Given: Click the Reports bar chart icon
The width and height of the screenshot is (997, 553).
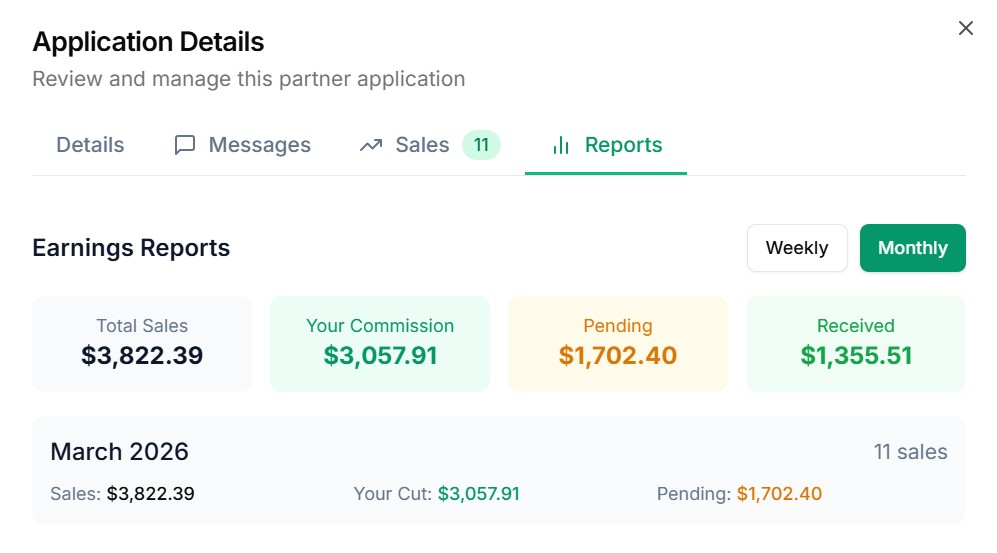Looking at the screenshot, I should click(561, 145).
